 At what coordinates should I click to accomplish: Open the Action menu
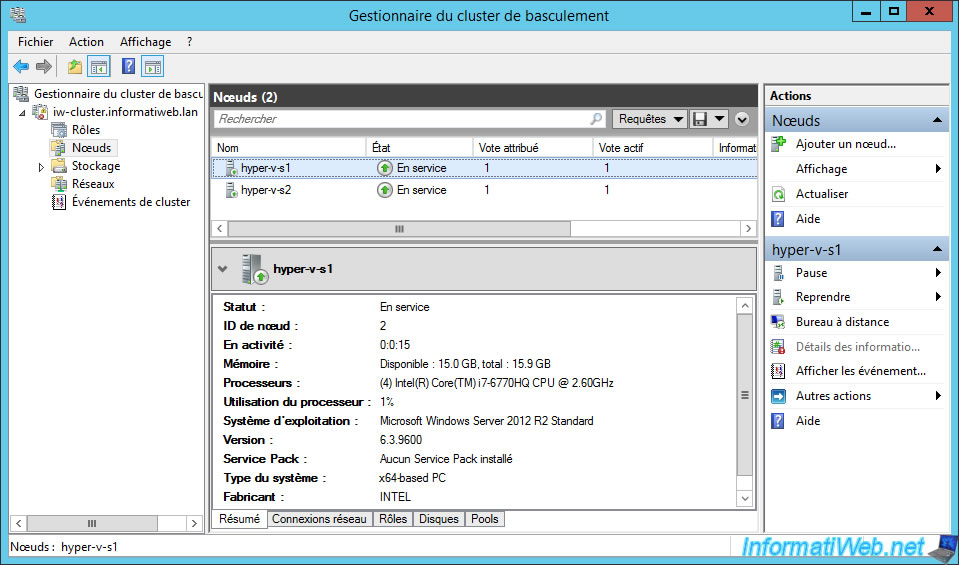(x=86, y=42)
